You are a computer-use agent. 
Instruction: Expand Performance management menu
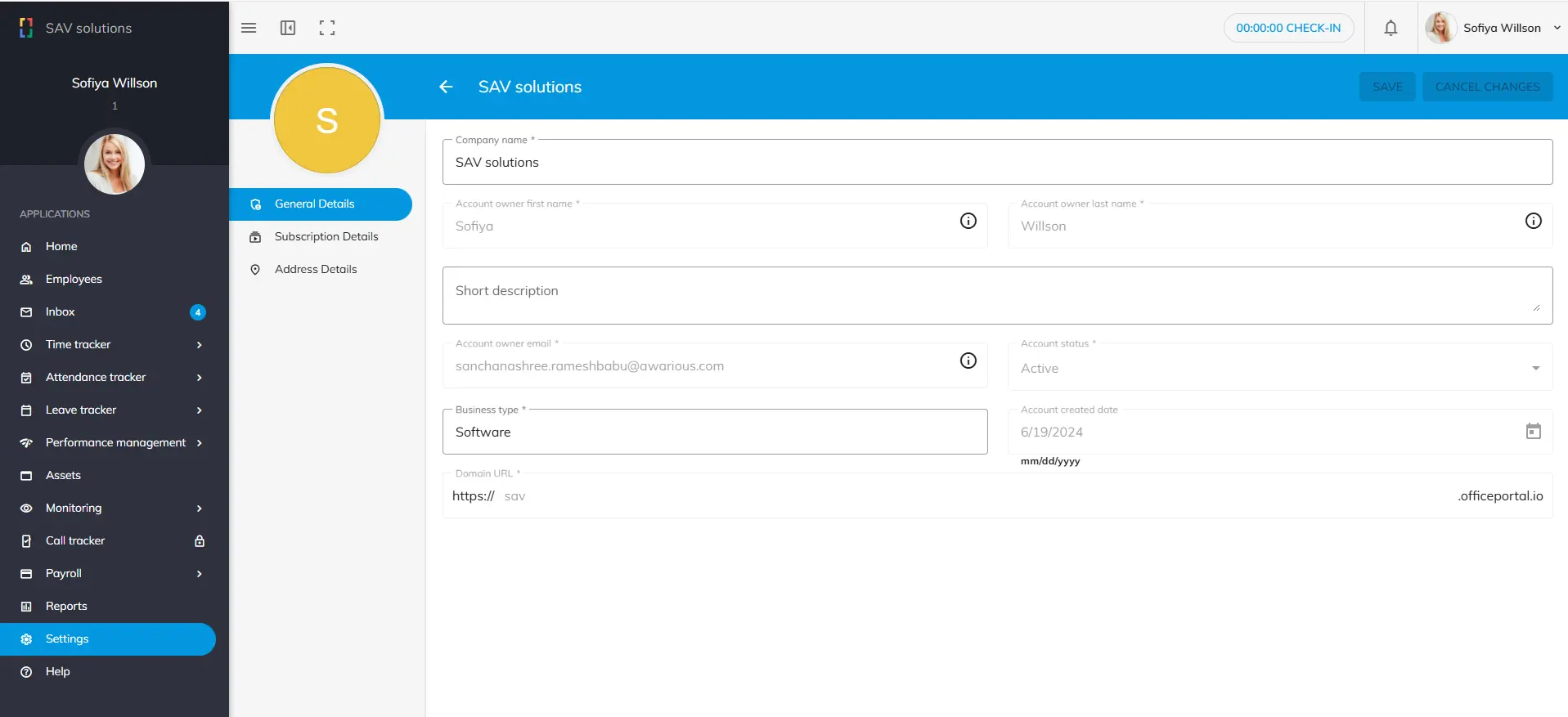pyautogui.click(x=199, y=443)
